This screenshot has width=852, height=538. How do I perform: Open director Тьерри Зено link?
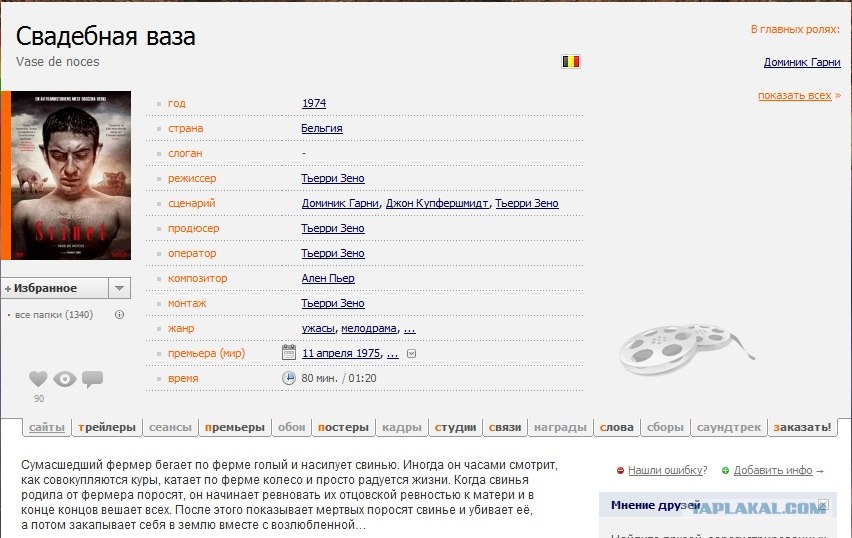(x=333, y=178)
